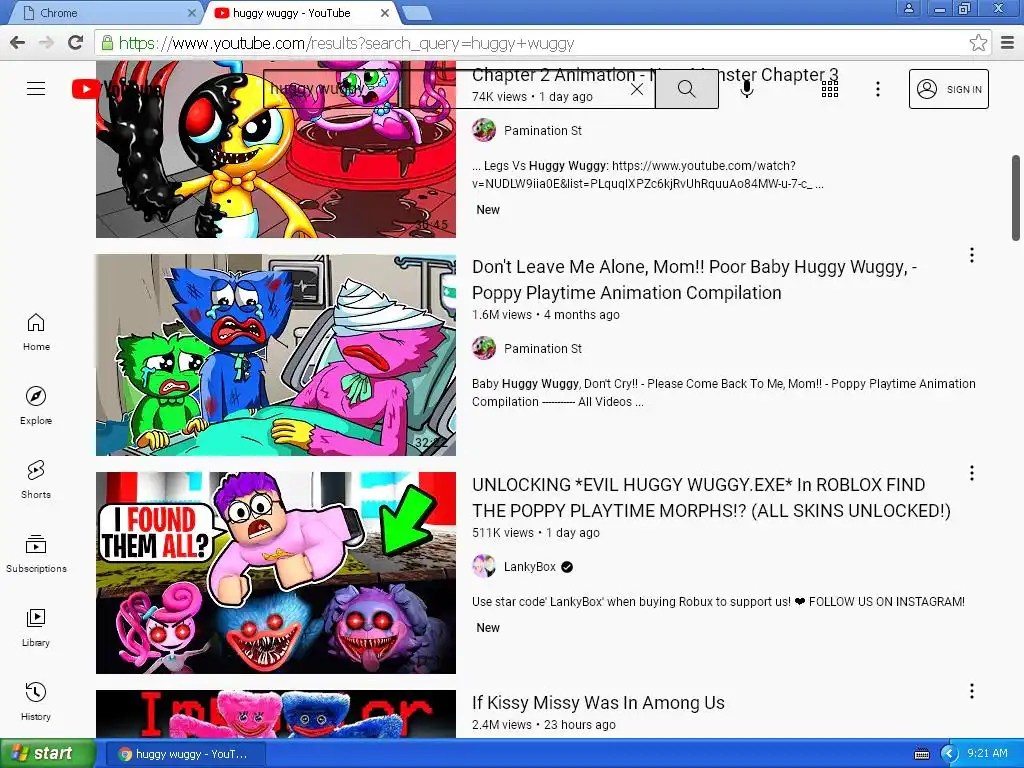Open a new browser tab

[416, 12]
